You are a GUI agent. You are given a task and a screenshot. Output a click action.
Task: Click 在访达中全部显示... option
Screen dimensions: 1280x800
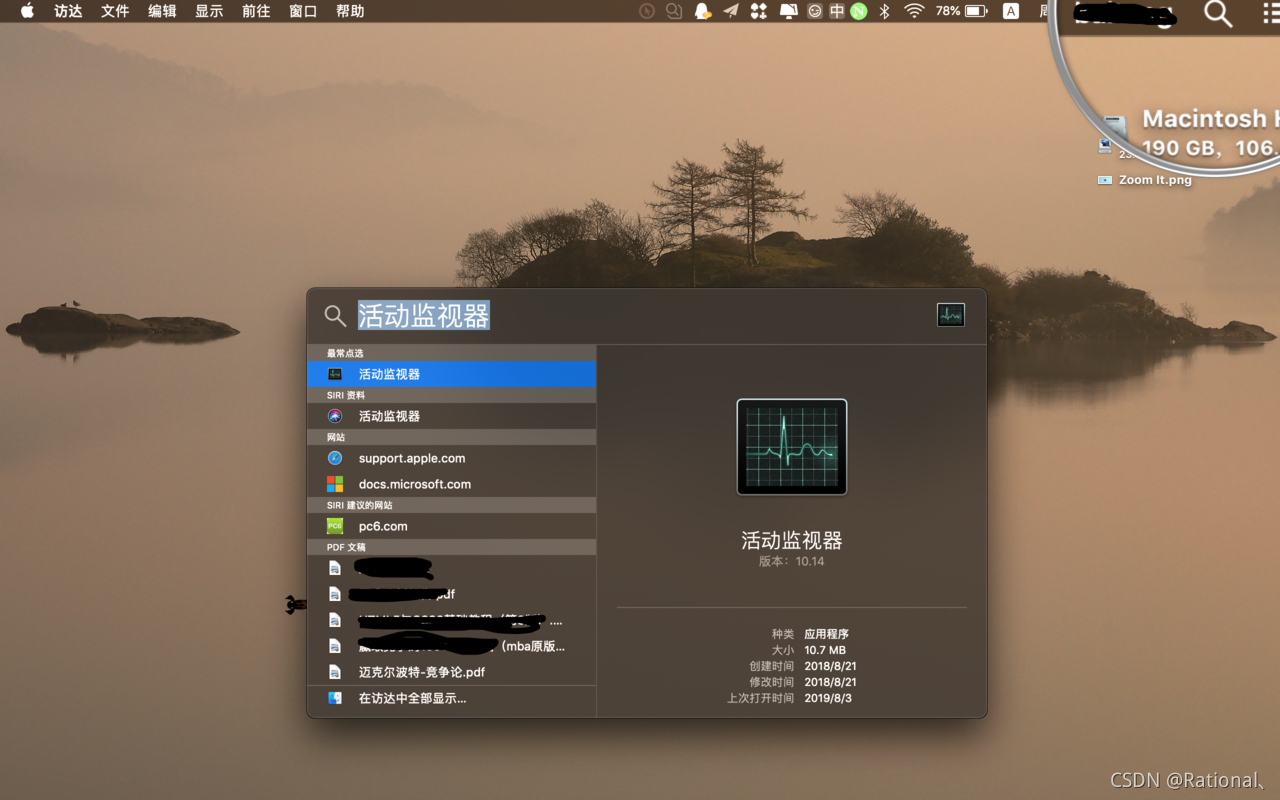click(451, 698)
